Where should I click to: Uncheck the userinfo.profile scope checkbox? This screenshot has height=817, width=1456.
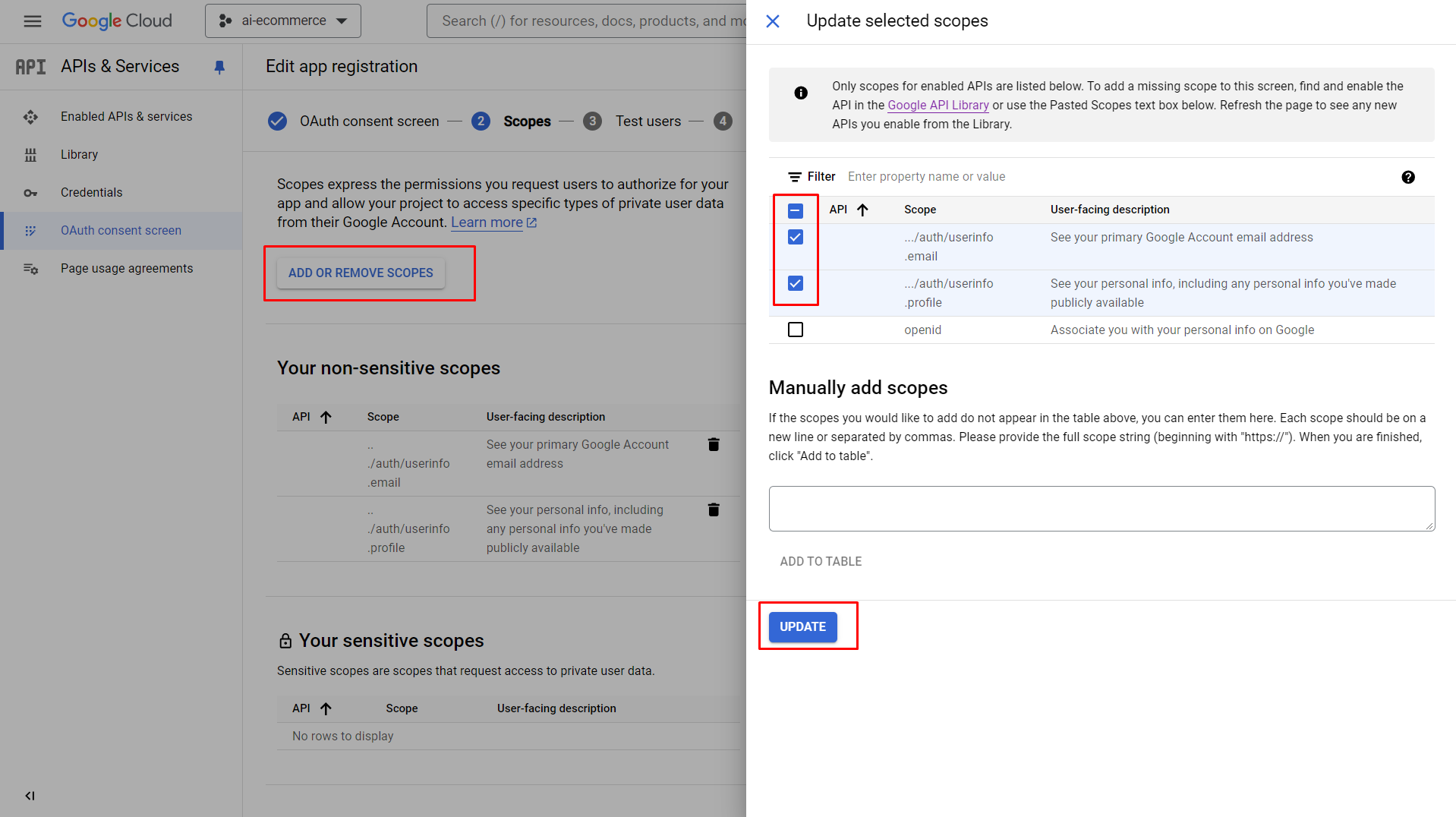[795, 283]
